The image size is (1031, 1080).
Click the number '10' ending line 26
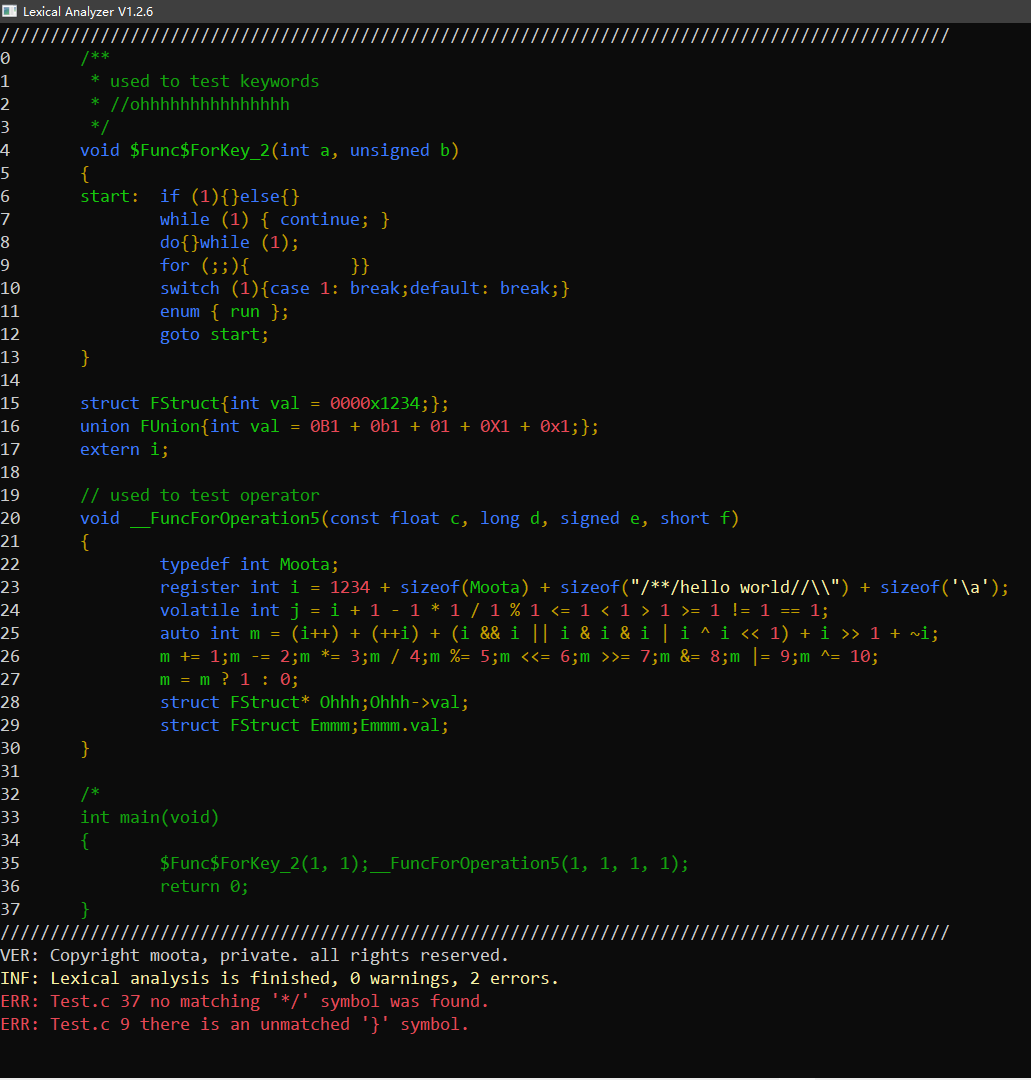click(x=860, y=656)
